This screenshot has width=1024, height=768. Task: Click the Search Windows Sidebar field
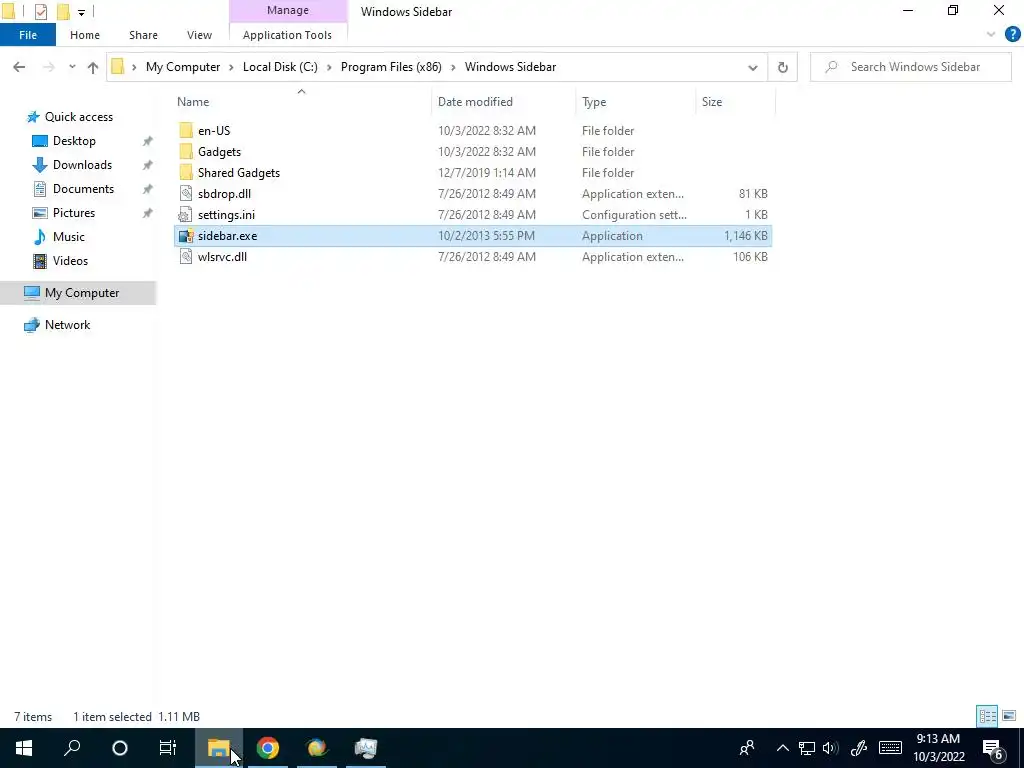(x=910, y=67)
